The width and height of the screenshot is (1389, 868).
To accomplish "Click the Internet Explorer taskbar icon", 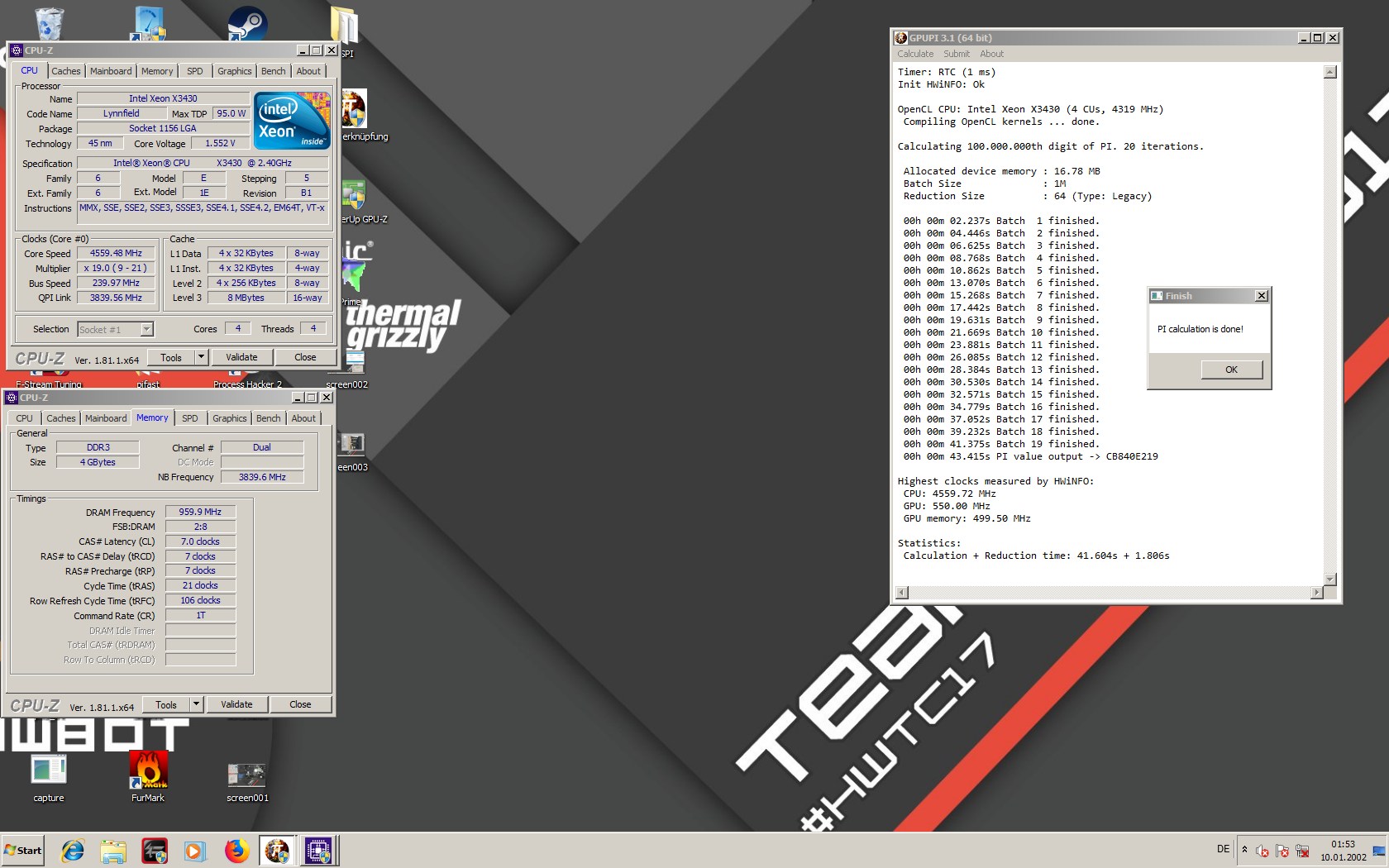I will [x=73, y=851].
